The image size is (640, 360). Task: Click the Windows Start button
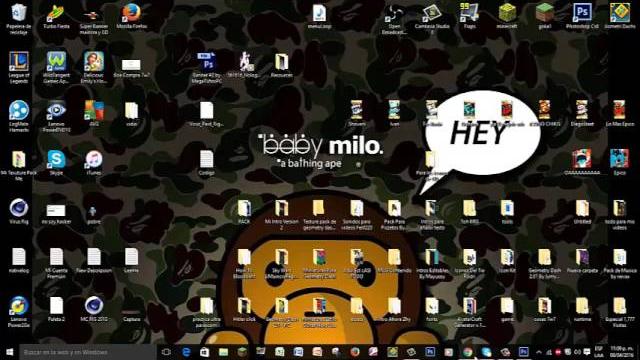point(9,352)
